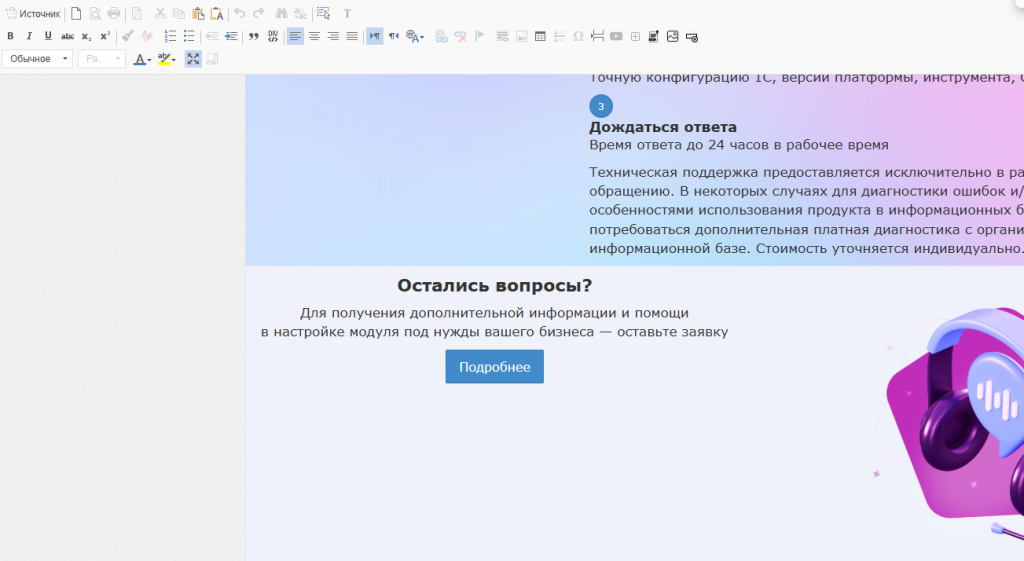This screenshot has width=1024, height=561.
Task: Toggle maximize editor size
Action: (193, 59)
